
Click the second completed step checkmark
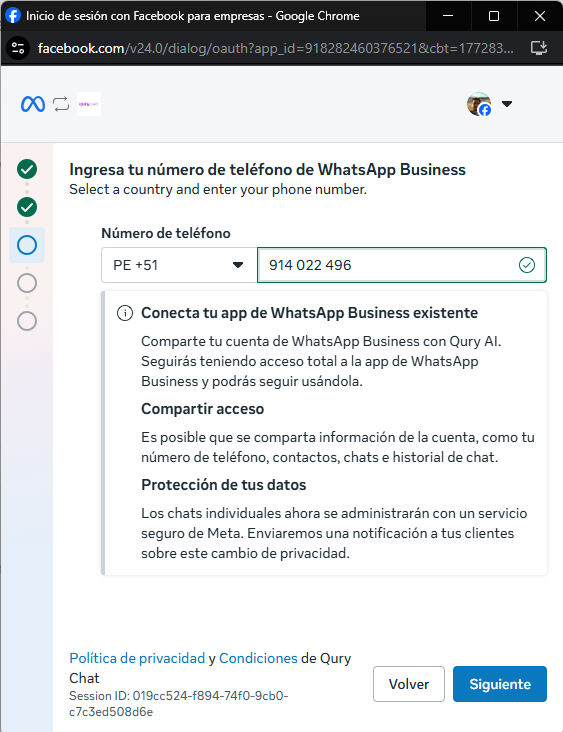click(27, 207)
